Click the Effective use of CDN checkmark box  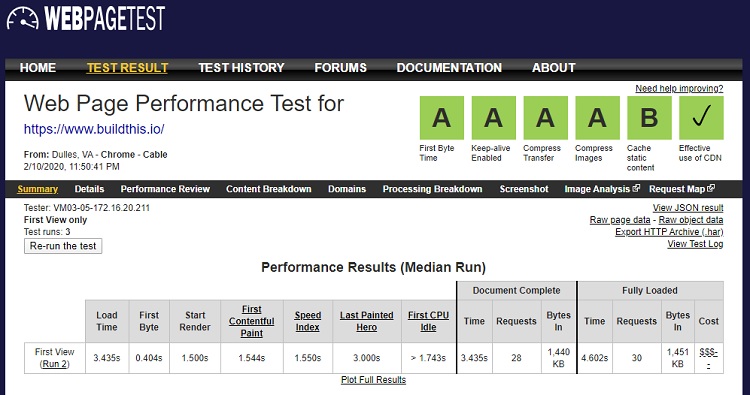(x=701, y=118)
